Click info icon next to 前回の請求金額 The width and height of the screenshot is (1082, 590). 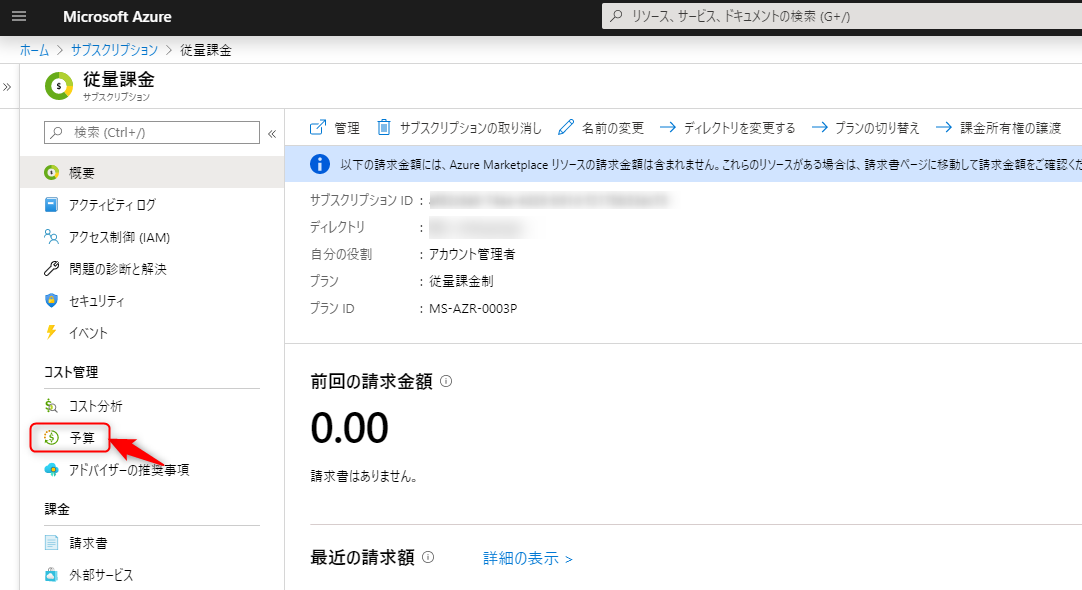click(446, 381)
